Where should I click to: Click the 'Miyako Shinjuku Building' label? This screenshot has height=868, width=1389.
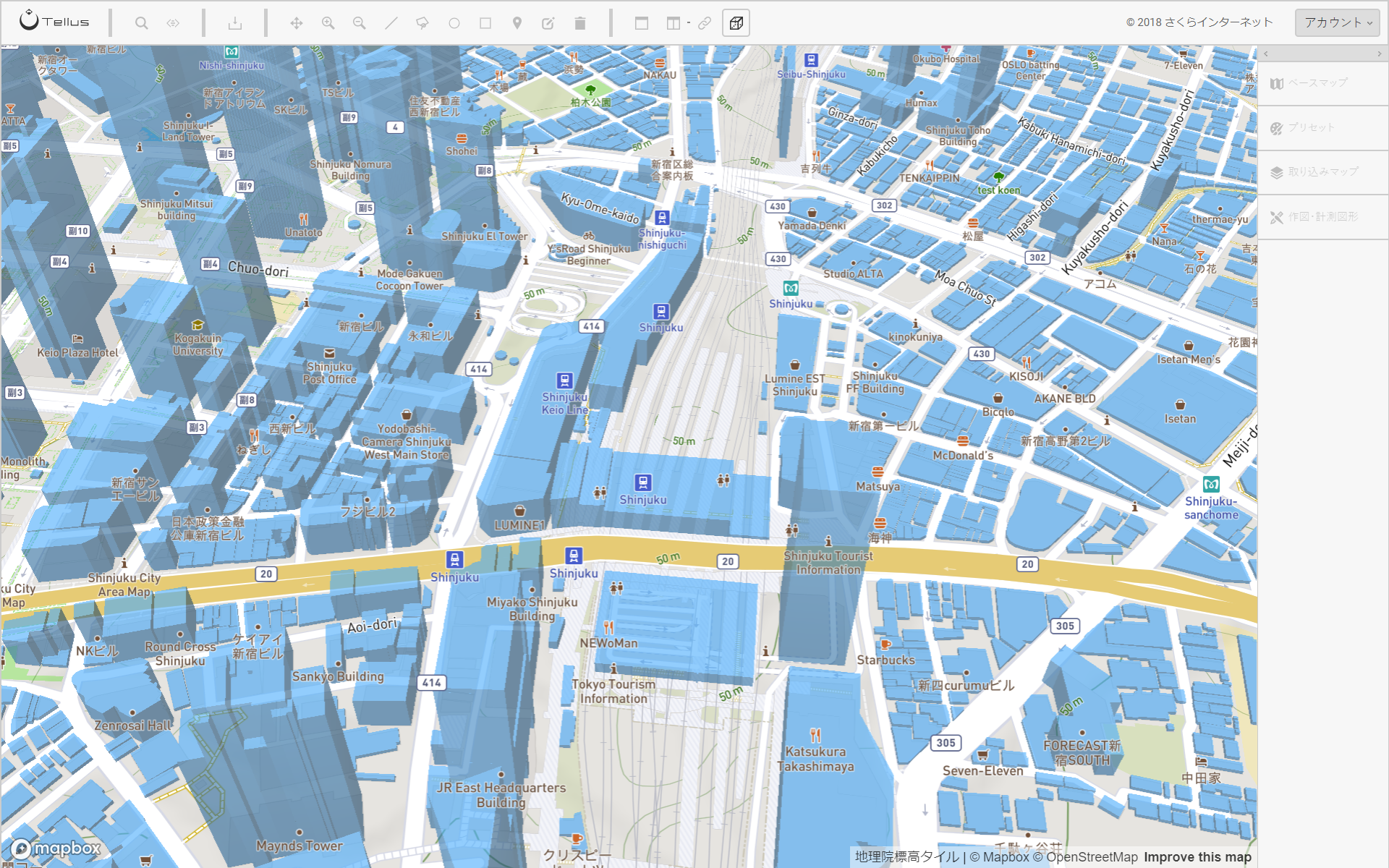[532, 609]
